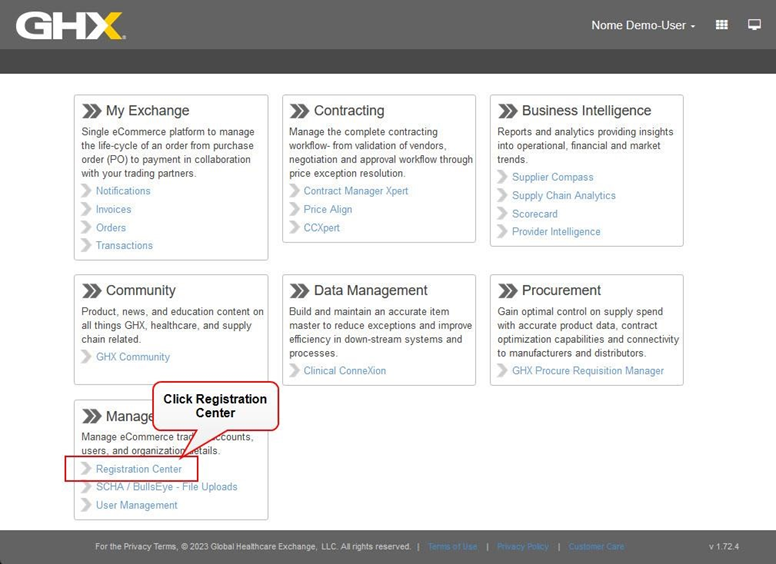Expand the Nome Demo-User dropdown

click(643, 25)
